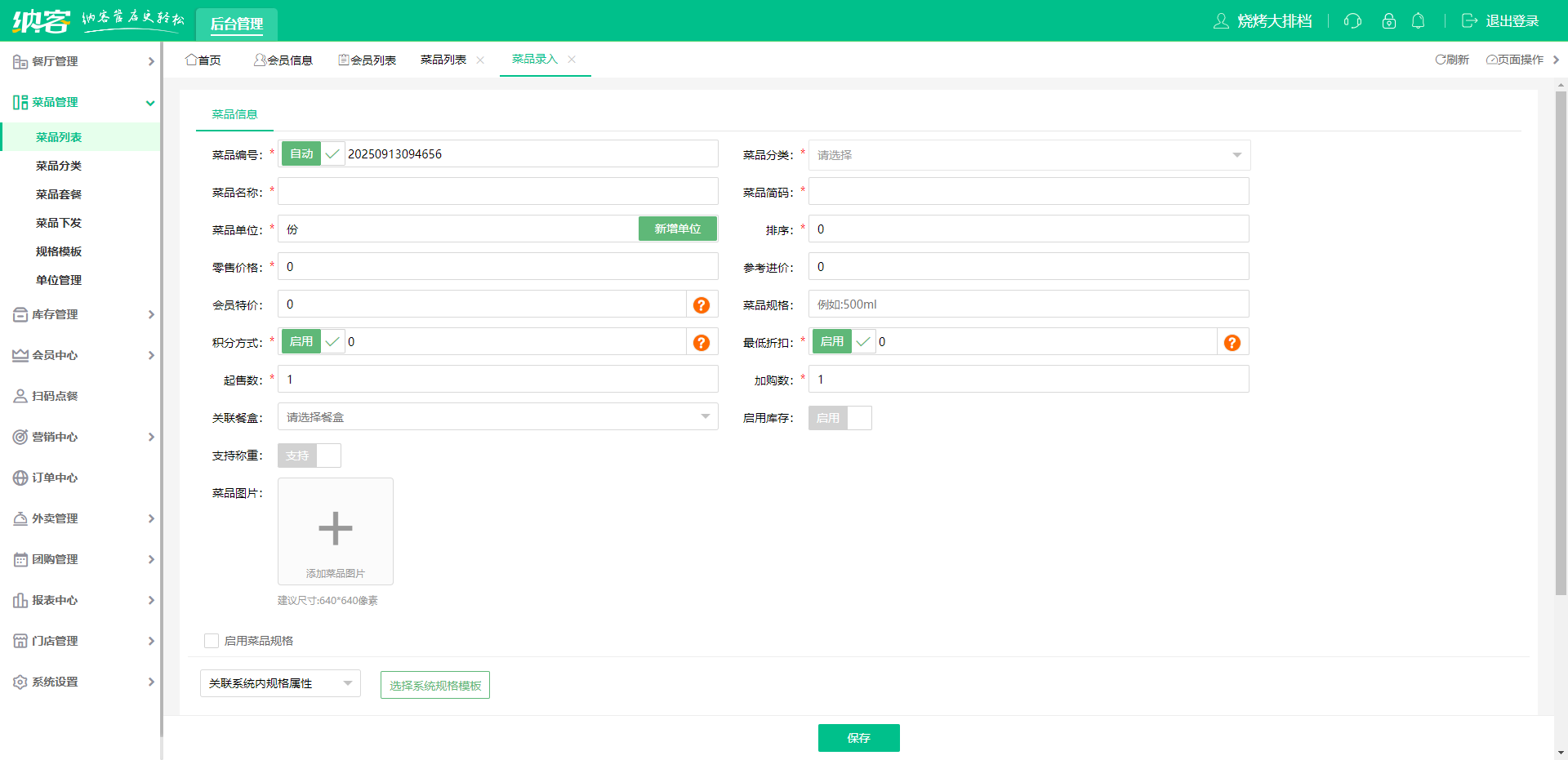Screen dimensions: 1568x760
Task: Disable the 支持称重 toggle
Action: [309, 456]
